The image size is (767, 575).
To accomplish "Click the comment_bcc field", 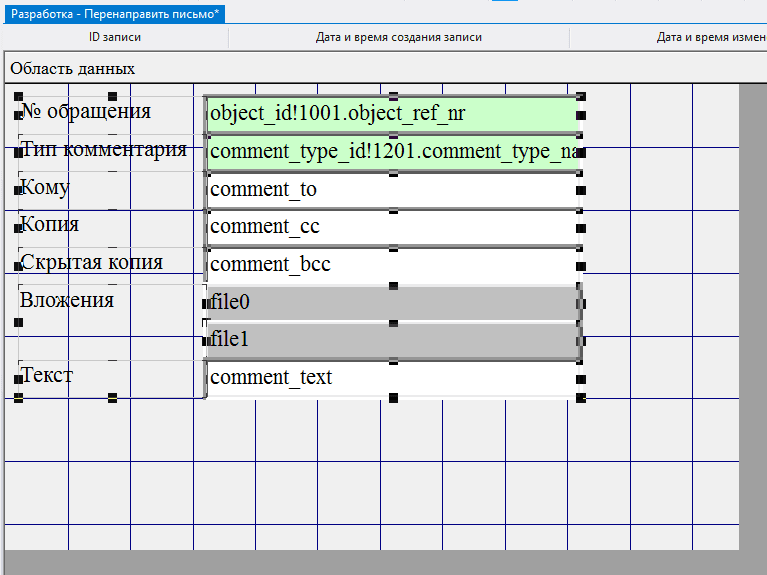I will [392, 265].
